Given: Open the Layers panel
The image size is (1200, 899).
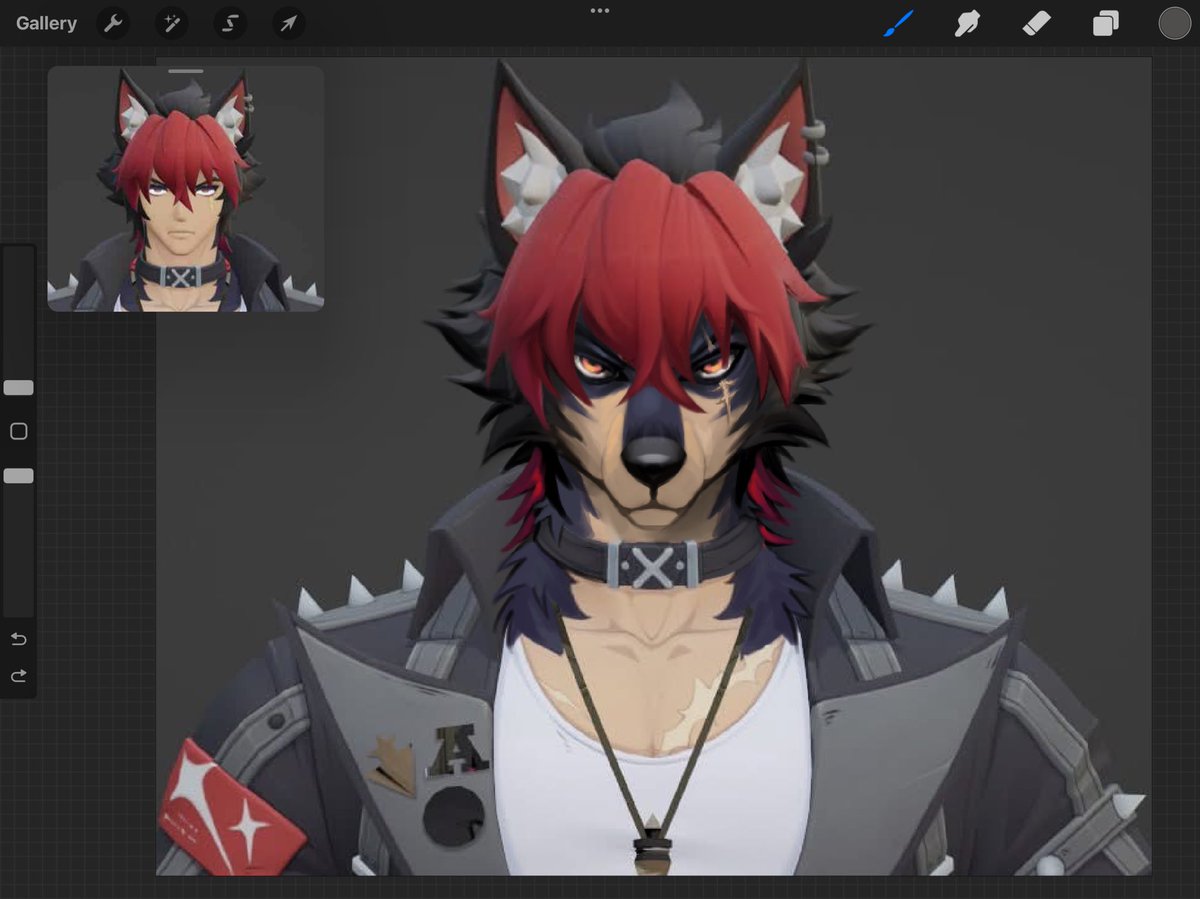Looking at the screenshot, I should click(x=1104, y=23).
